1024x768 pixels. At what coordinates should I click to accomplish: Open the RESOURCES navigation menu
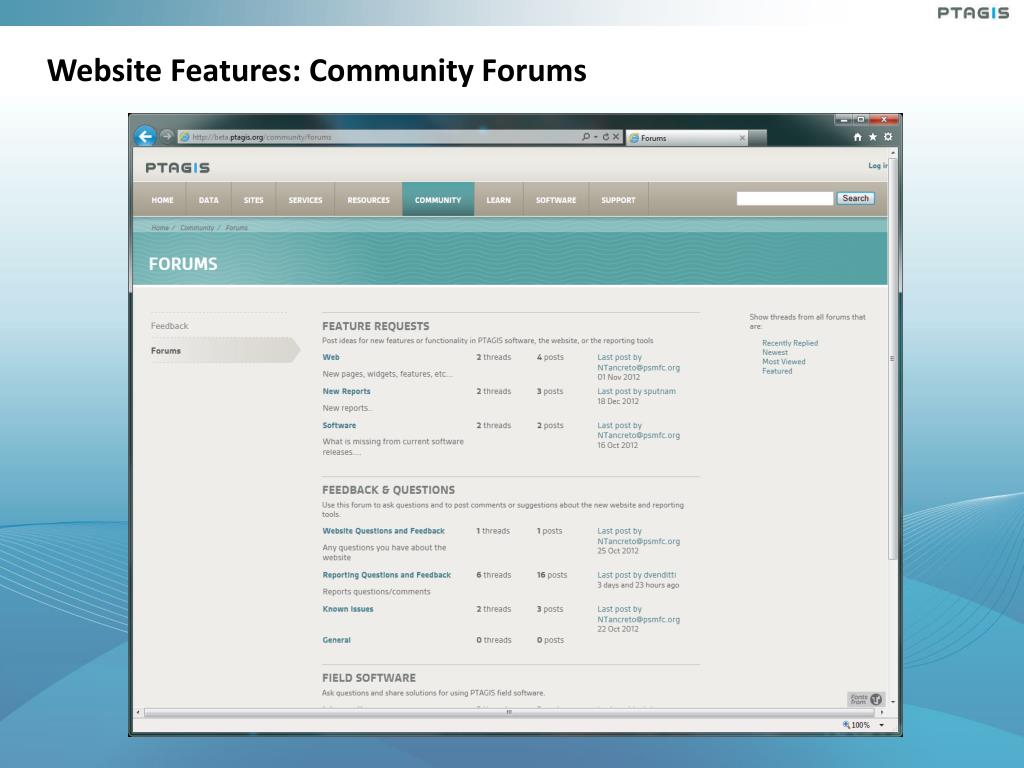(x=368, y=200)
